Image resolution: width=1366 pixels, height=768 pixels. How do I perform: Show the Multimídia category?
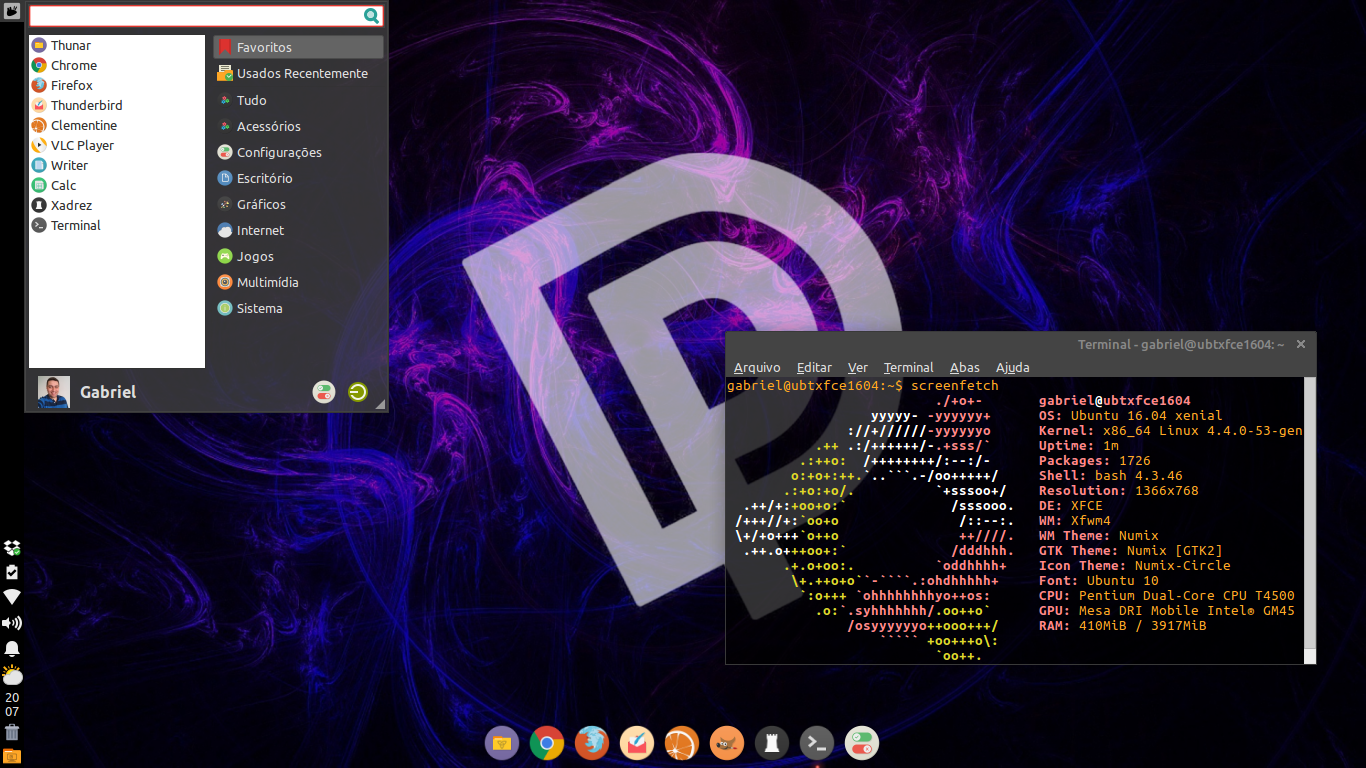coord(298,282)
